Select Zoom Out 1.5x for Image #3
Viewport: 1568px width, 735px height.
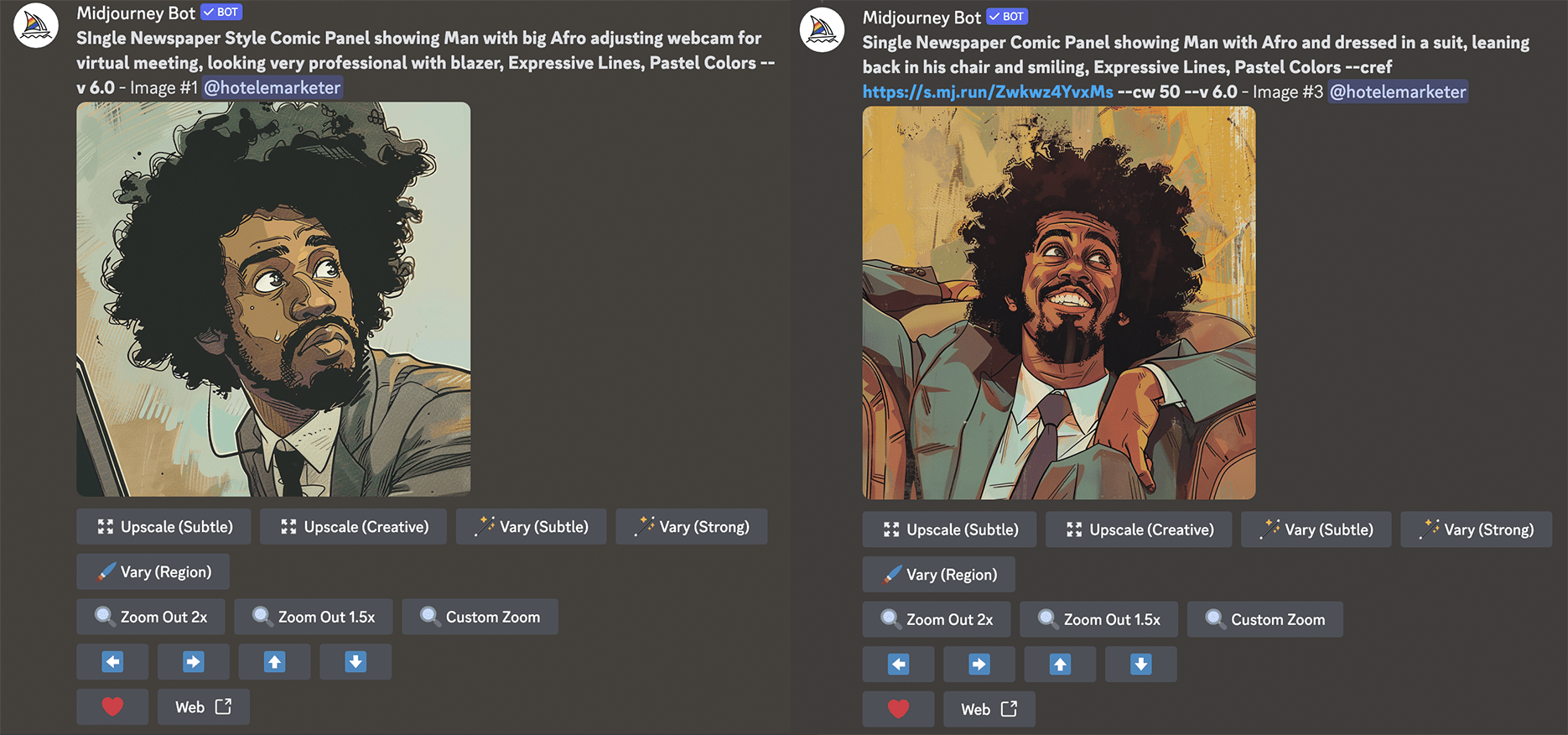1098,620
